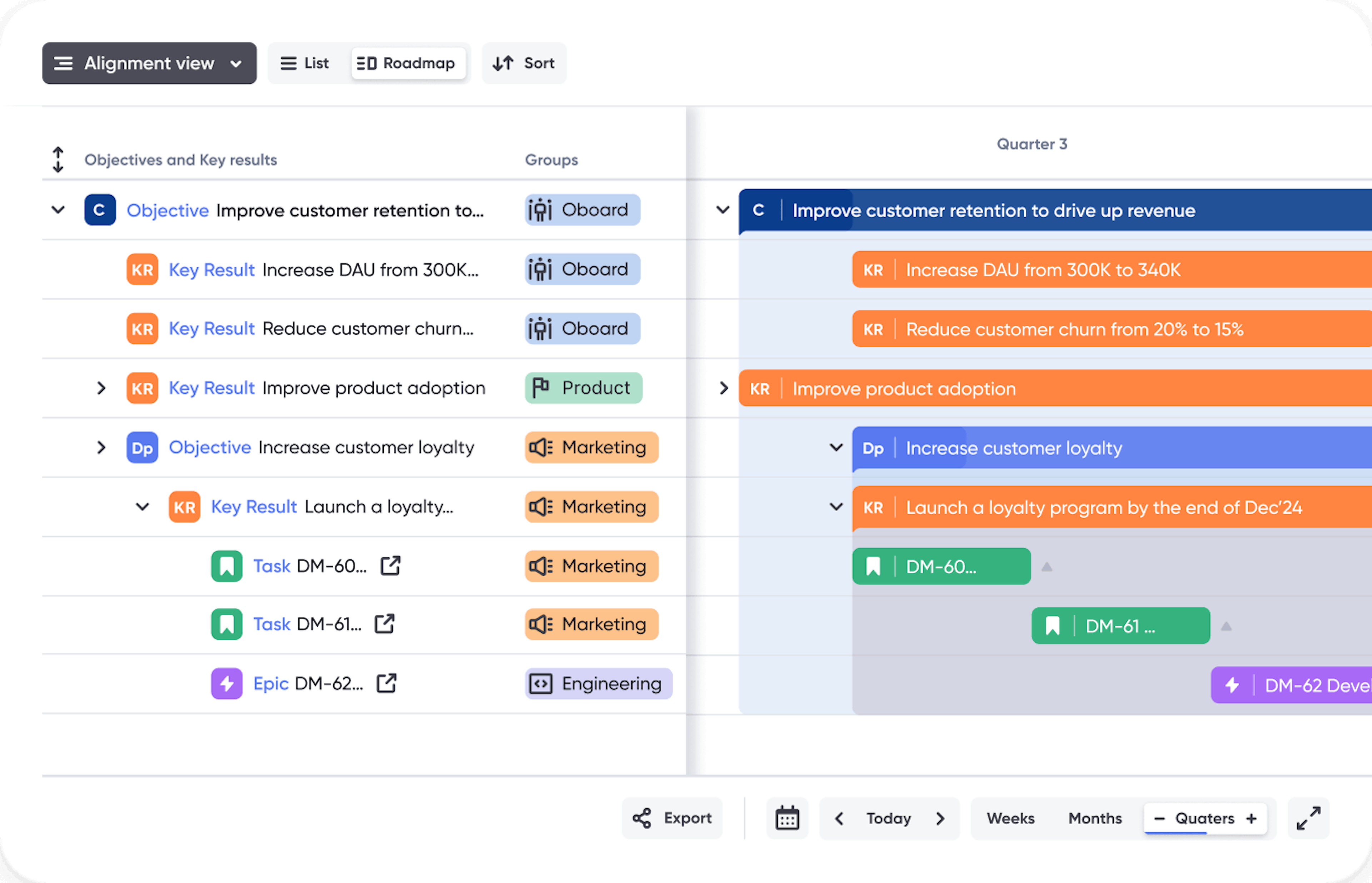
Task: Click the expand/collapse all rows arrow icon
Action: pyautogui.click(x=58, y=159)
